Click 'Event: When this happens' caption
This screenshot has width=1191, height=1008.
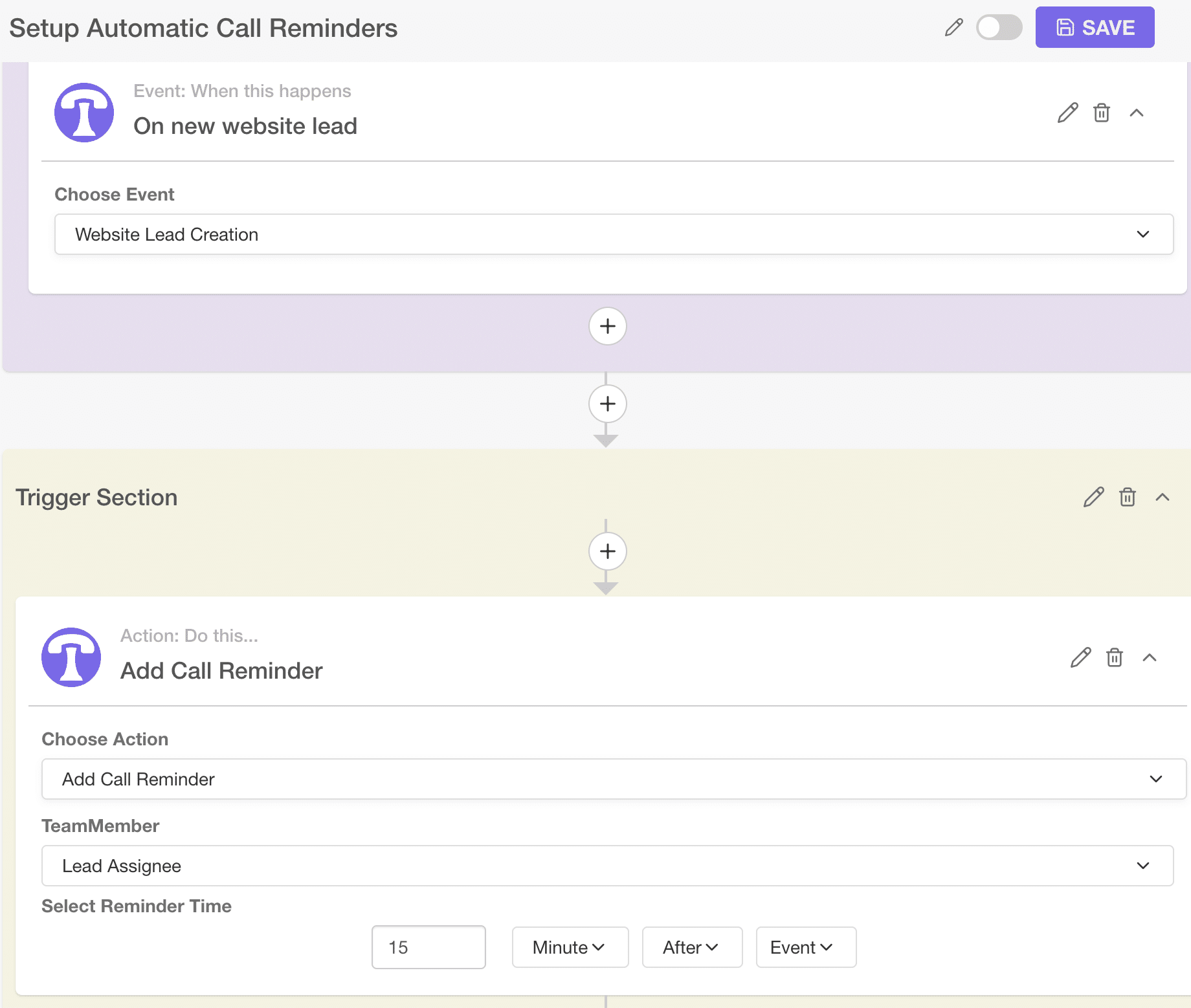point(242,91)
